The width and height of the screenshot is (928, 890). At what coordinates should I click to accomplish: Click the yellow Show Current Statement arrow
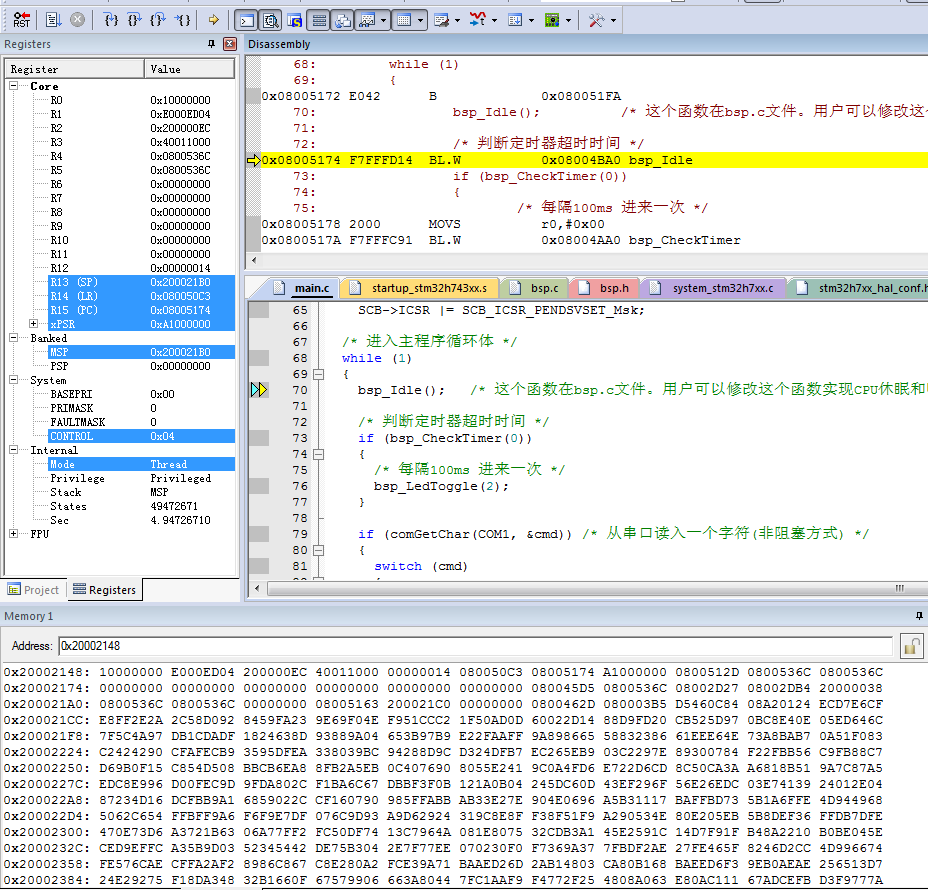(x=215, y=19)
